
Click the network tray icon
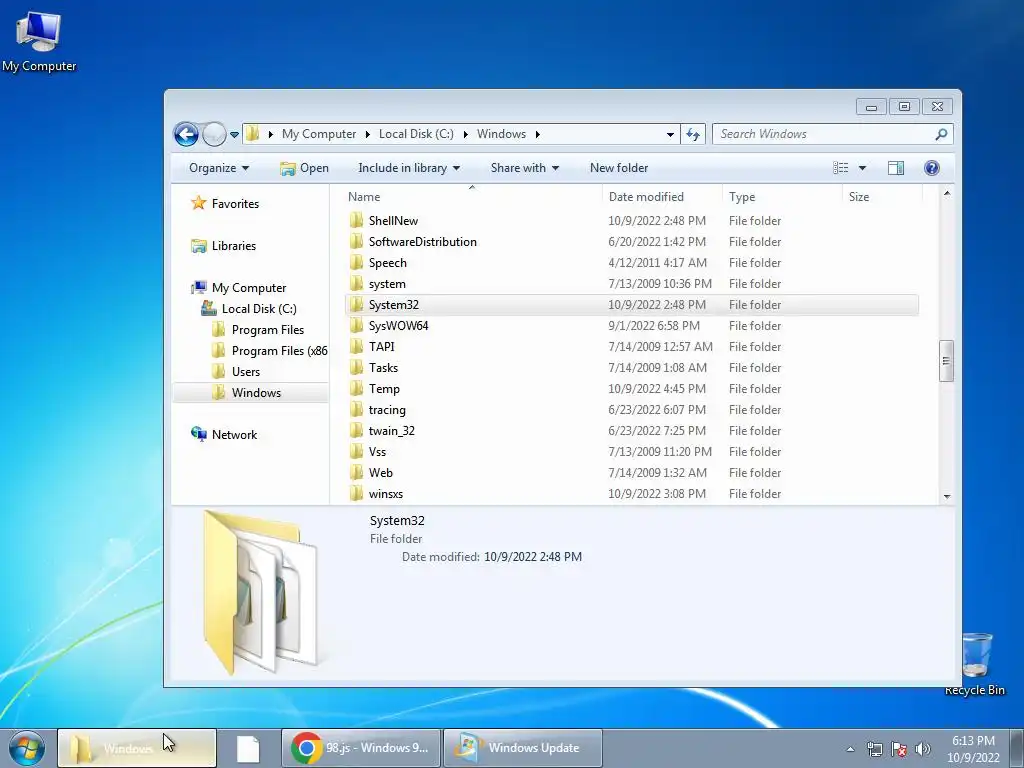click(874, 749)
